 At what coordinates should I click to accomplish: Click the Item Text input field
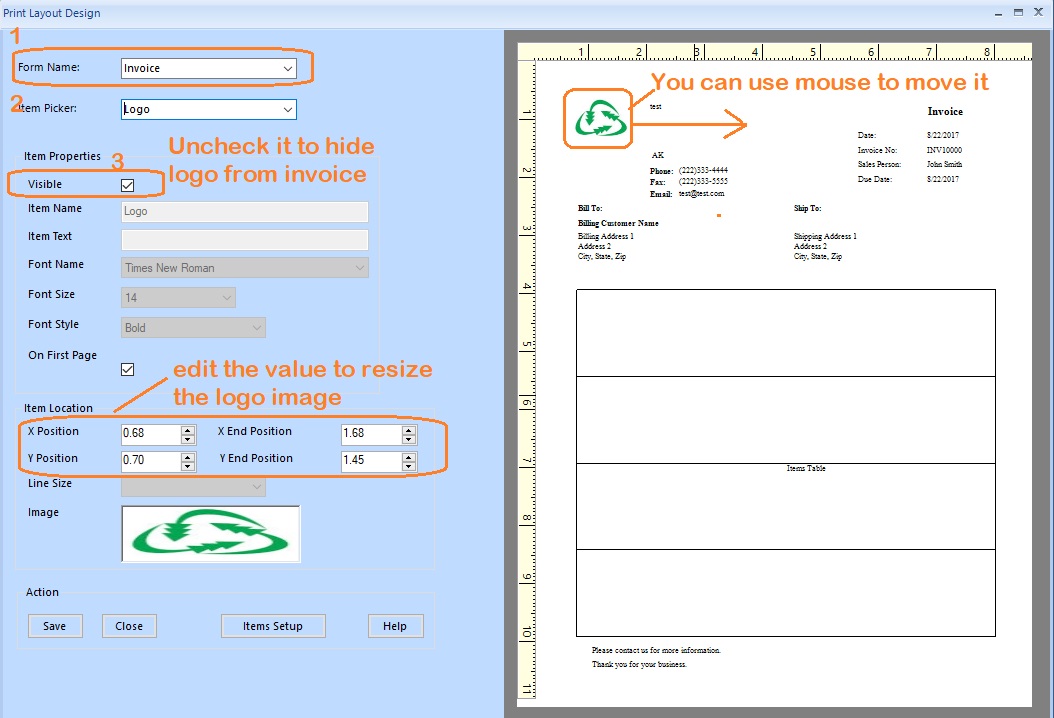244,240
